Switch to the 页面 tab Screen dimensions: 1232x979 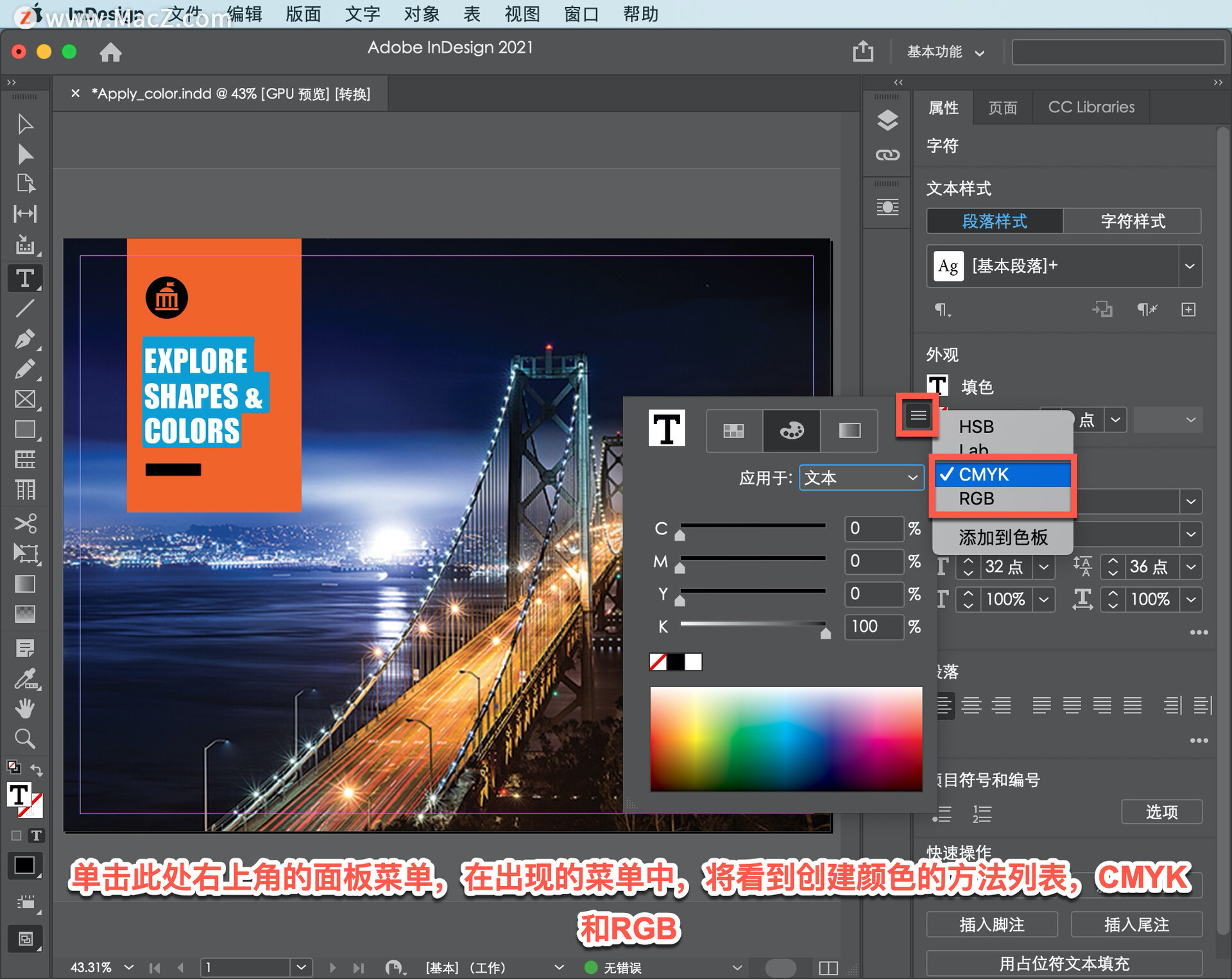point(1002,108)
